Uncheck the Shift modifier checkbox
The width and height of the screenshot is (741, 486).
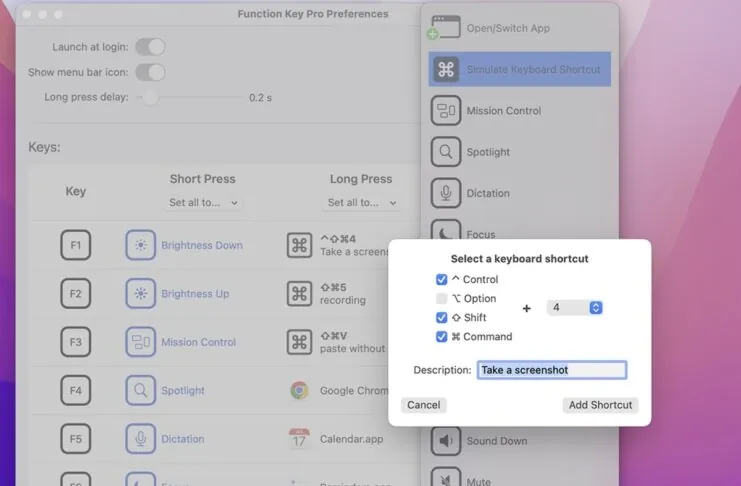(x=441, y=317)
